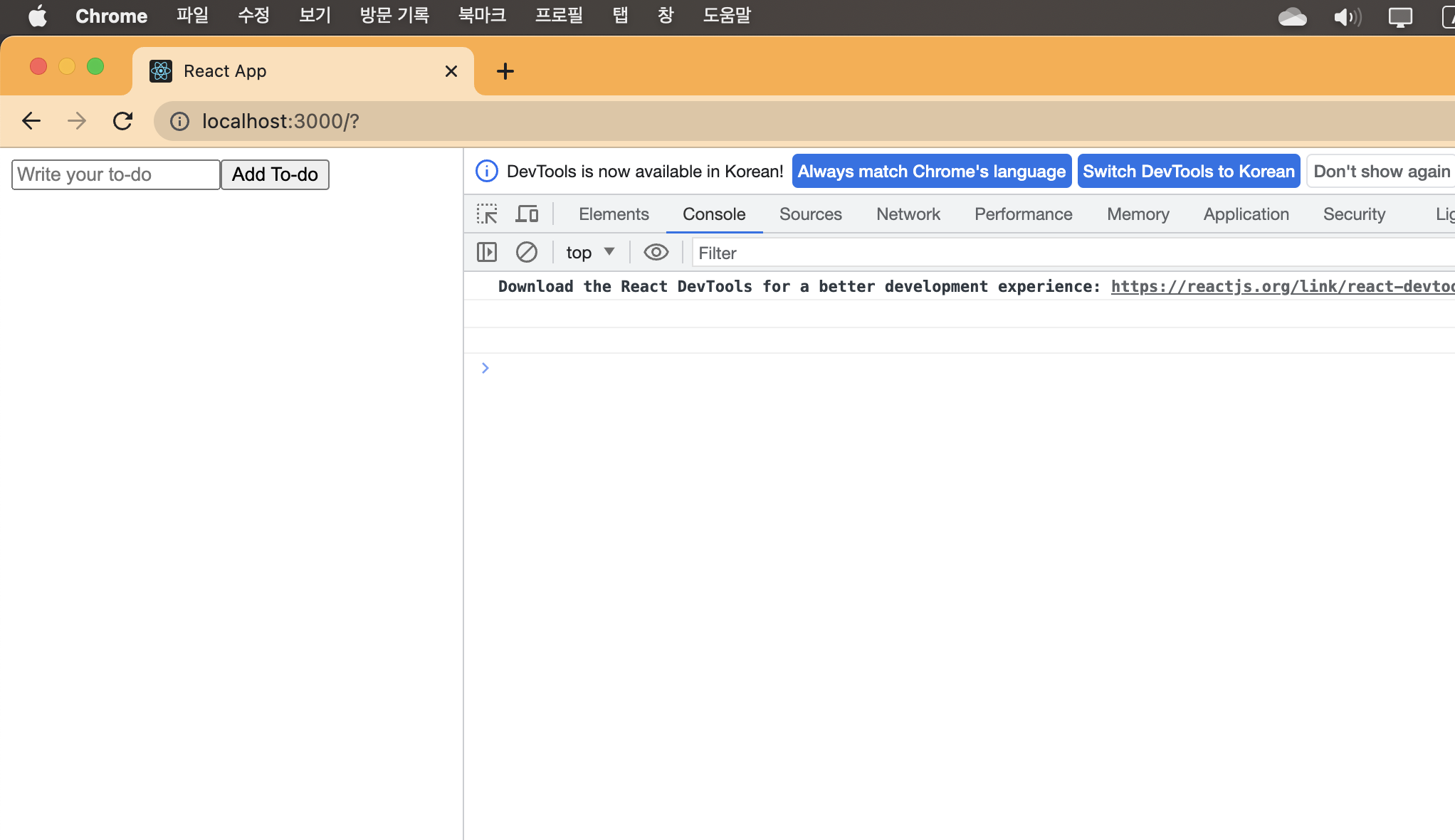Clear the console with circle-slash icon
The width and height of the screenshot is (1455, 840).
tap(527, 253)
